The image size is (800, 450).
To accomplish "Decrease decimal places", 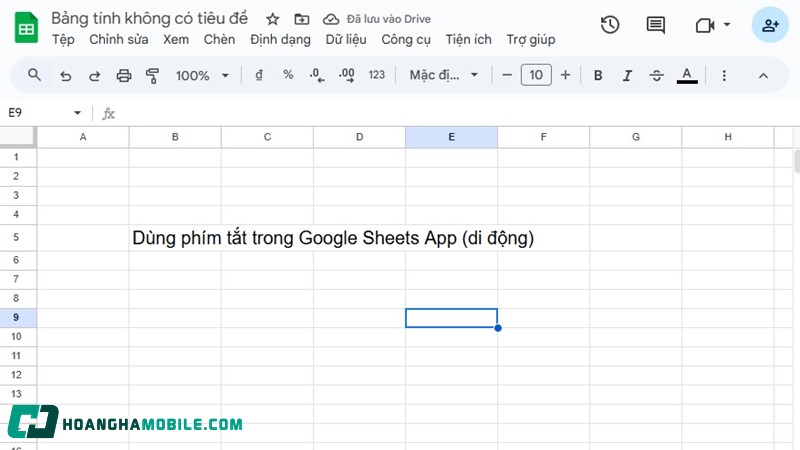I will click(317, 76).
